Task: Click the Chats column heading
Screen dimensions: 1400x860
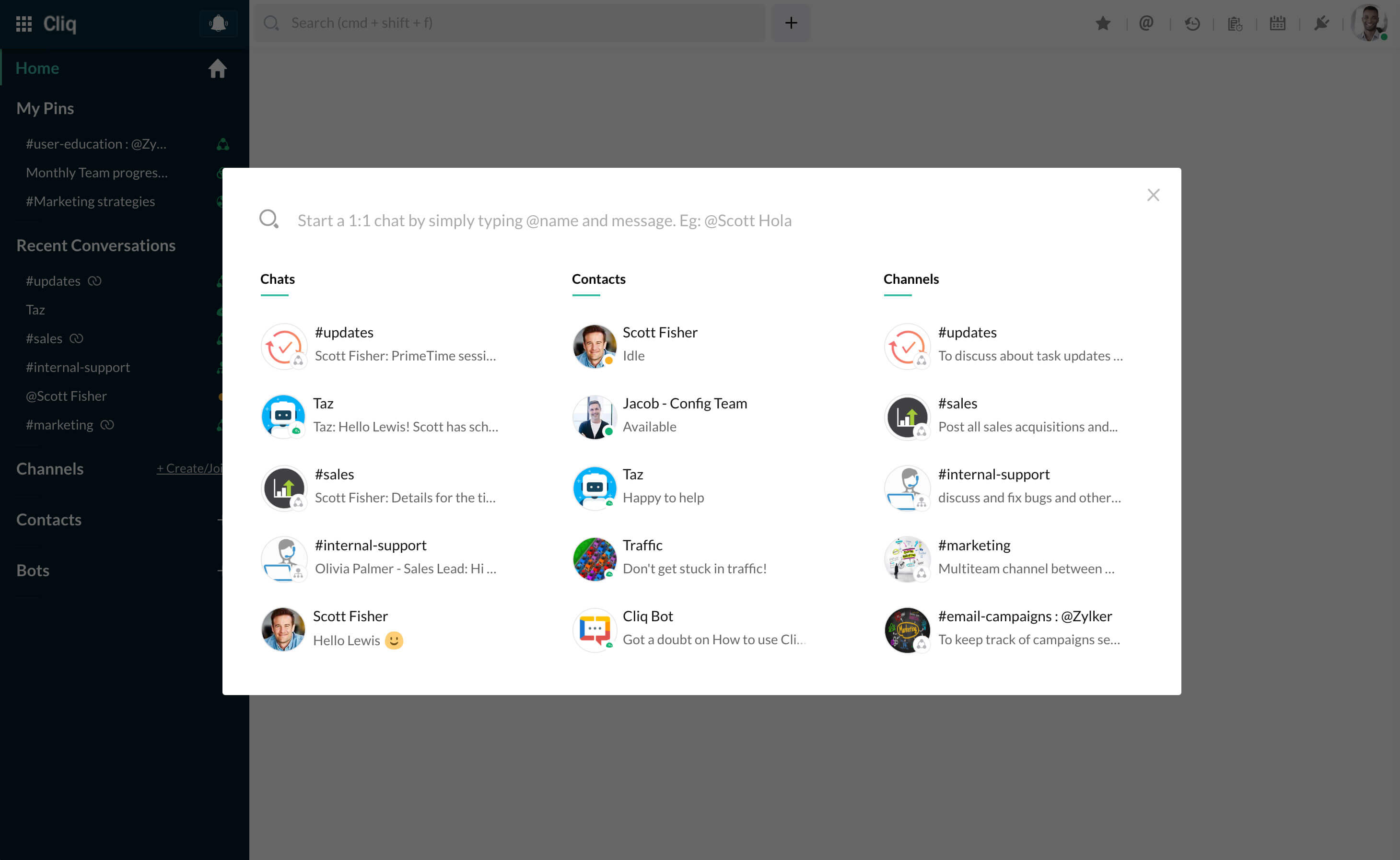Action: (x=278, y=279)
